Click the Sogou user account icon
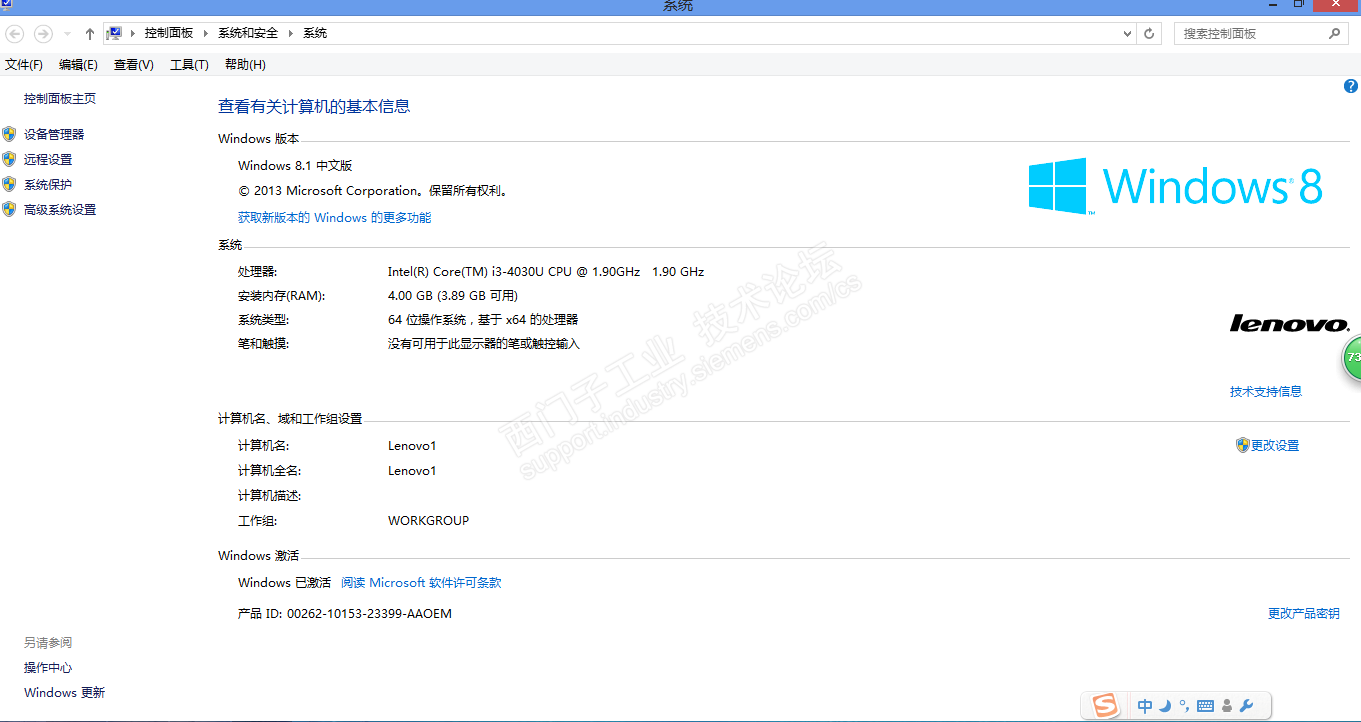 (x=1227, y=706)
